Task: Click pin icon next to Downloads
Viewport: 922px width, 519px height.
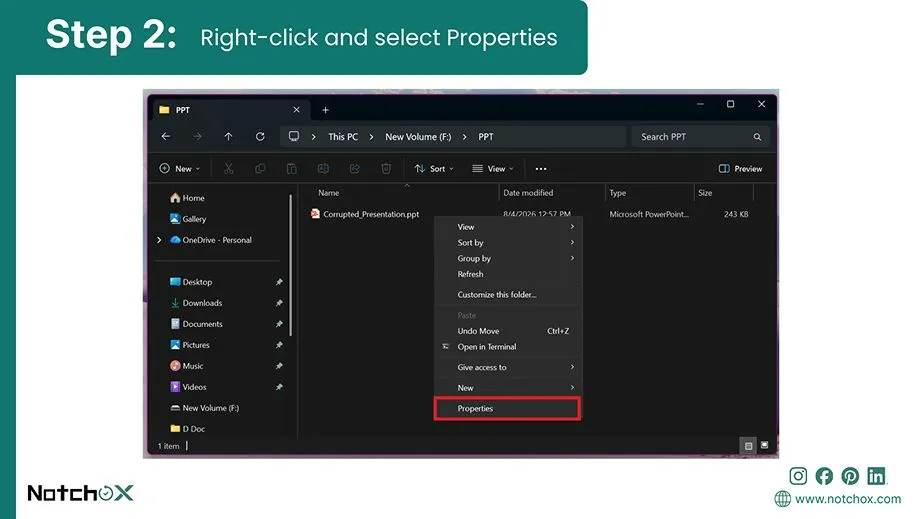Action: pos(279,303)
